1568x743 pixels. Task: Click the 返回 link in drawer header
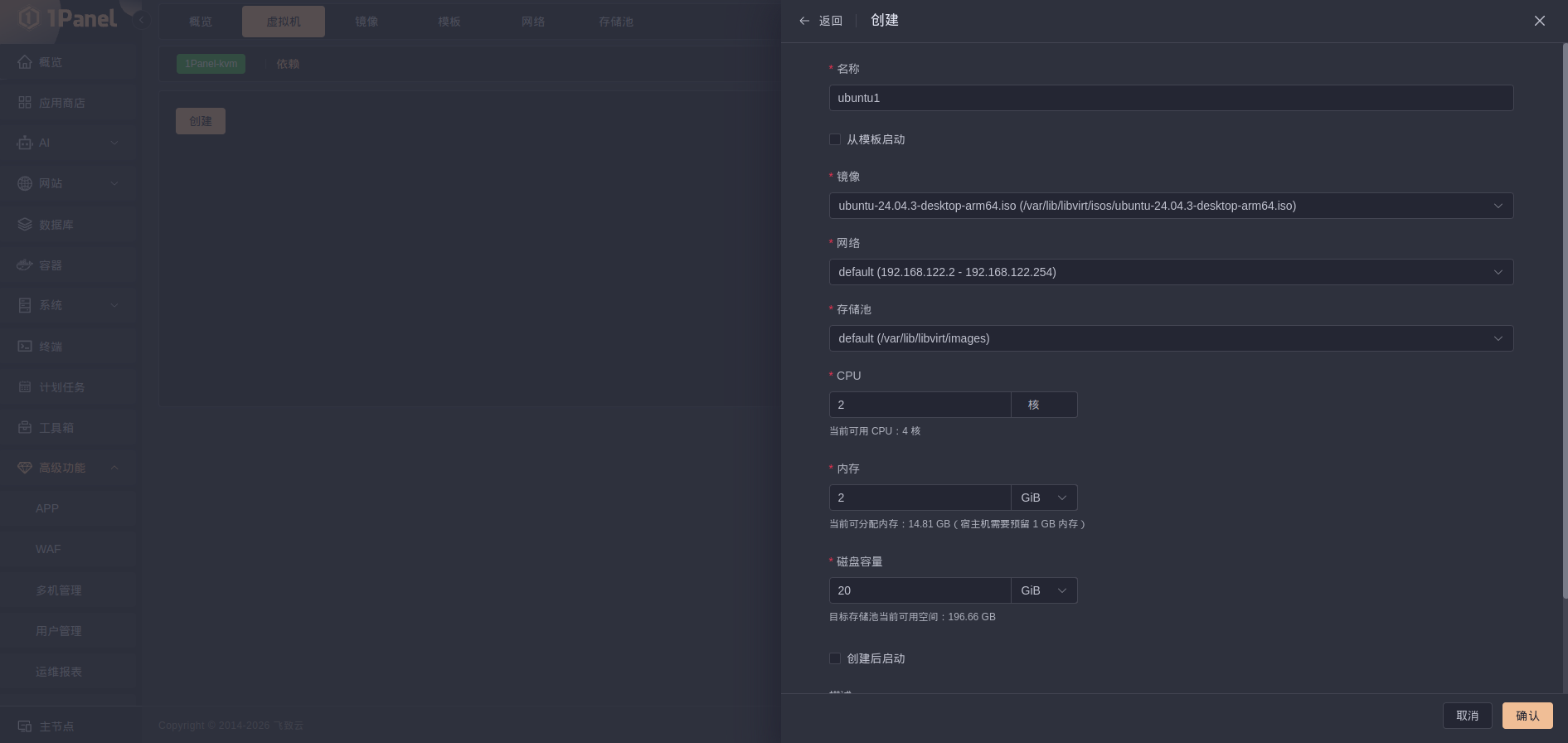831,21
